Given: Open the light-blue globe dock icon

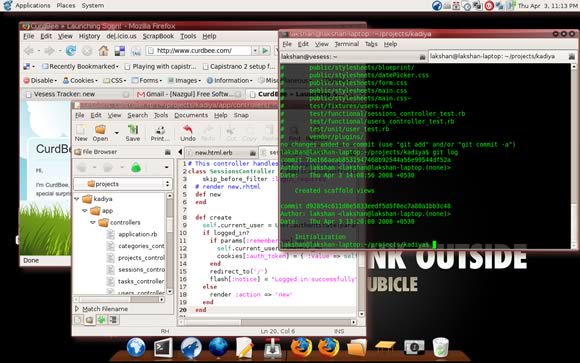Looking at the screenshot, I should click(x=136, y=347).
